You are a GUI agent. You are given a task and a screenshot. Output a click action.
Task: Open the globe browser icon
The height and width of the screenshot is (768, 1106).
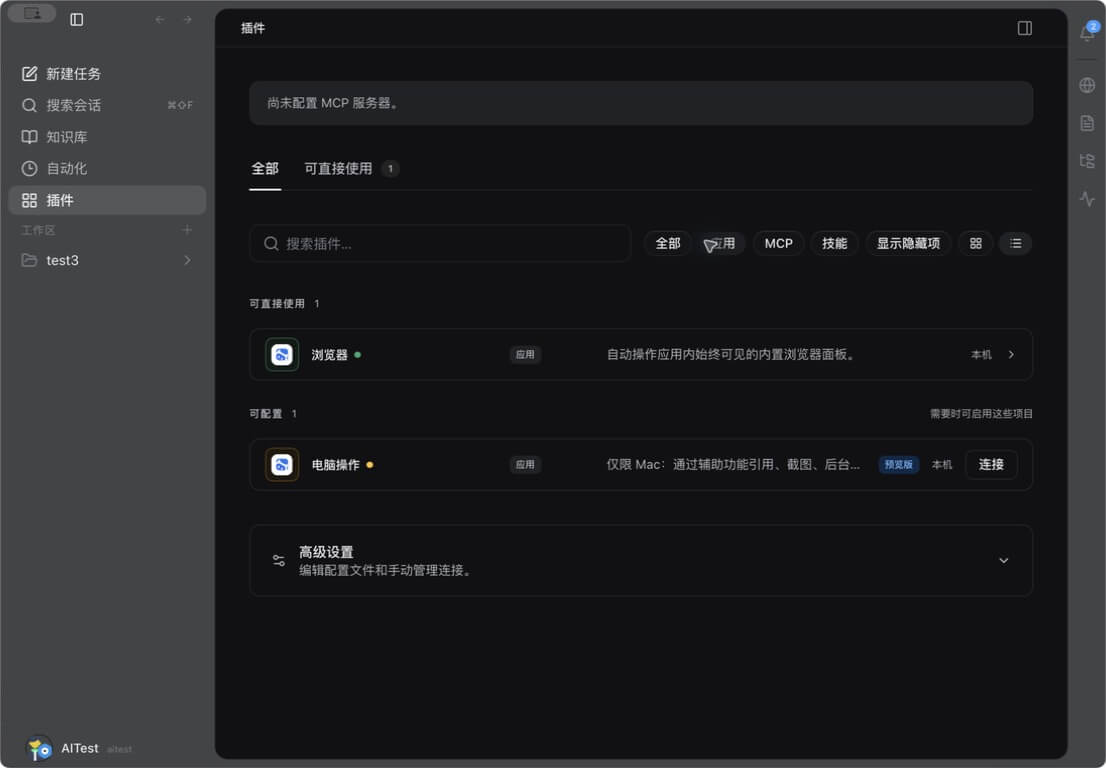coord(1088,85)
